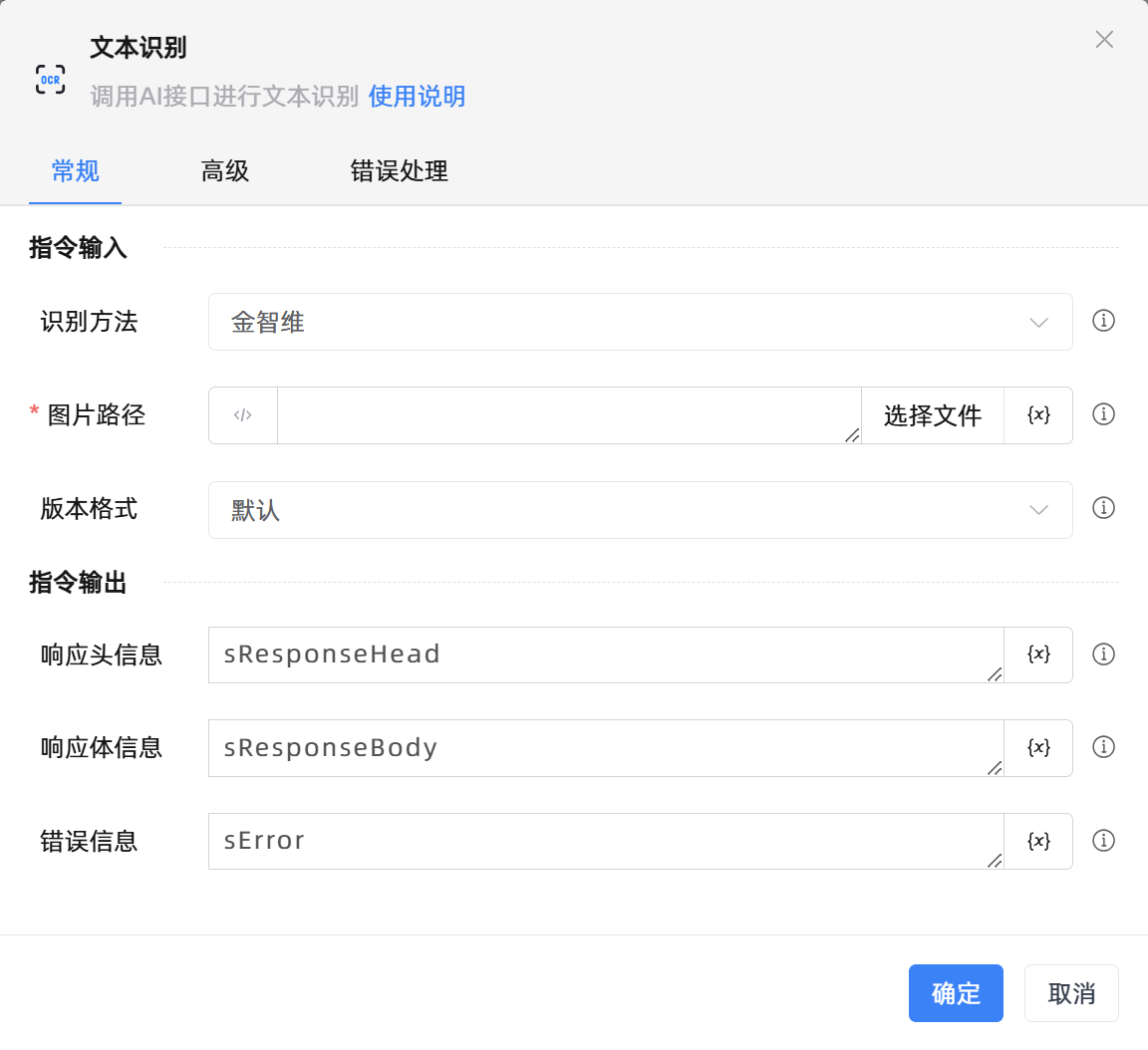This screenshot has width=1148, height=1050.
Task: Click the sResponseBody output field
Action: [604, 748]
